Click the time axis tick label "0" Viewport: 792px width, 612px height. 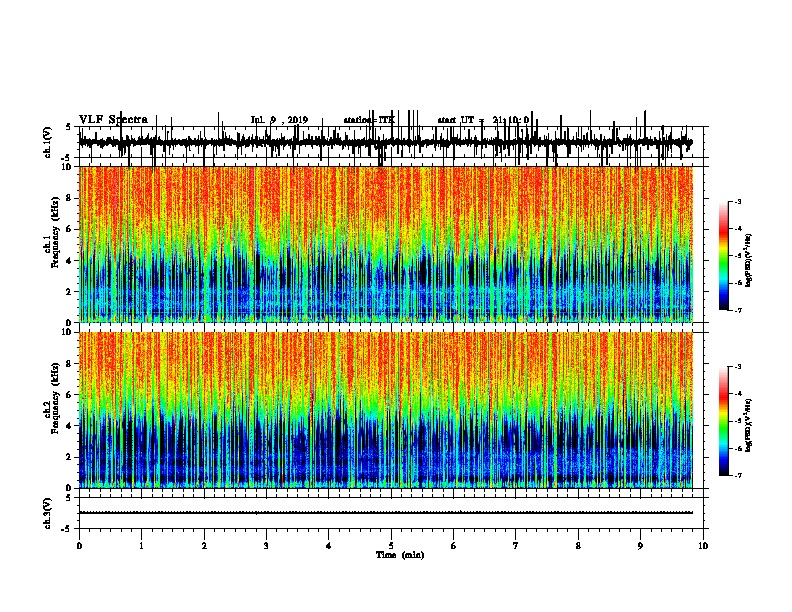pos(79,546)
